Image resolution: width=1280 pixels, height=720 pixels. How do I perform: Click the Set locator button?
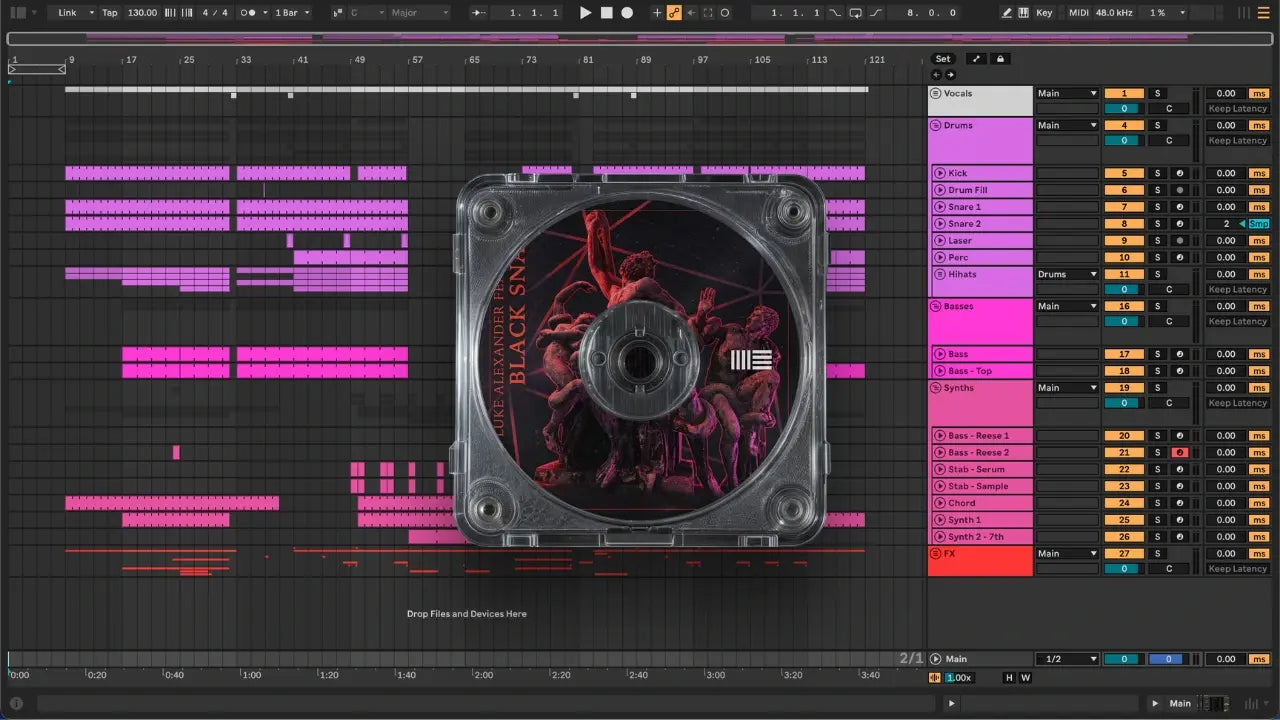(943, 59)
